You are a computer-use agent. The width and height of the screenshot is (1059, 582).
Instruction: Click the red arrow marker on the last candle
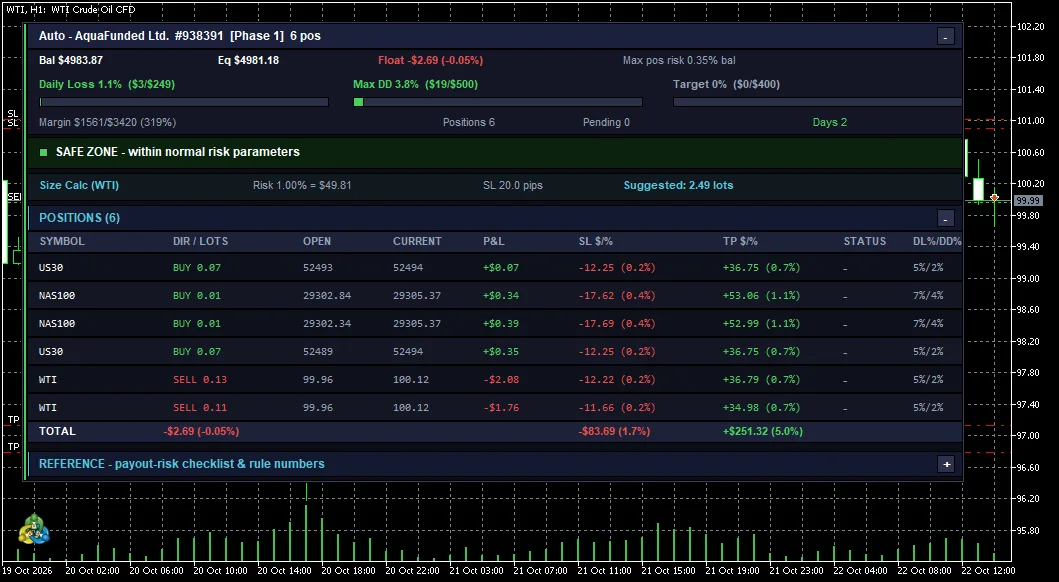coord(995,198)
